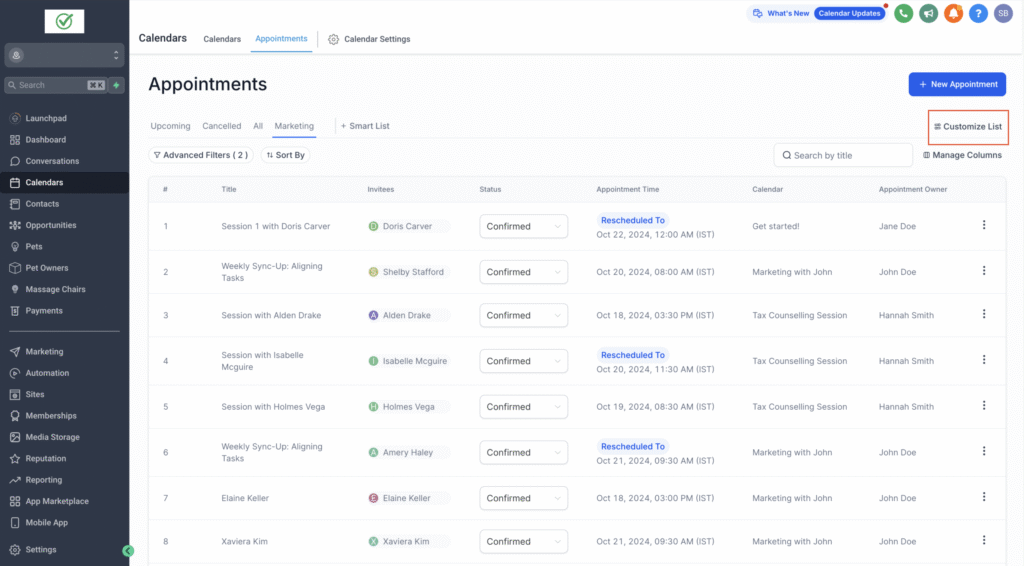
Task: Open three-dot menu for Doris Carver row
Action: coord(984,225)
